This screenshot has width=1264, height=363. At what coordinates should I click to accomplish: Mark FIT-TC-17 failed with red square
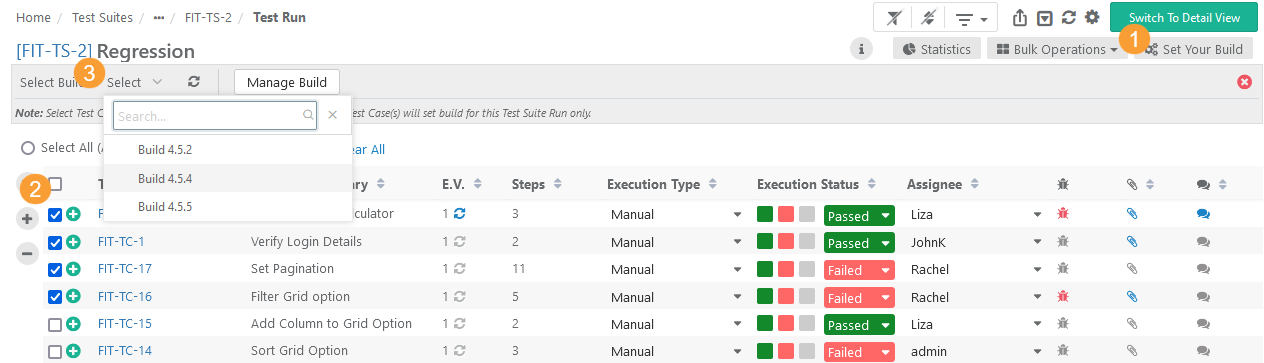(x=786, y=269)
